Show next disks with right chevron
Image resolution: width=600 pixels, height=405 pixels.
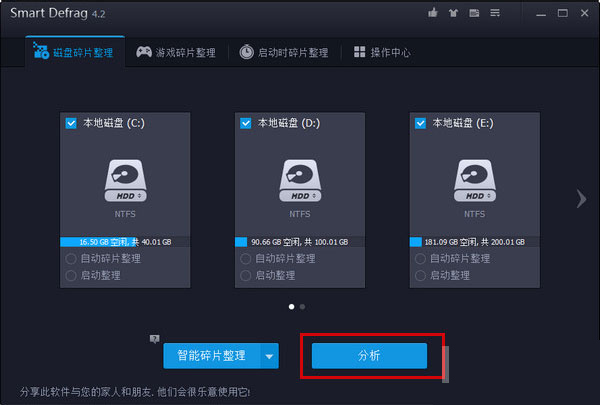(582, 199)
